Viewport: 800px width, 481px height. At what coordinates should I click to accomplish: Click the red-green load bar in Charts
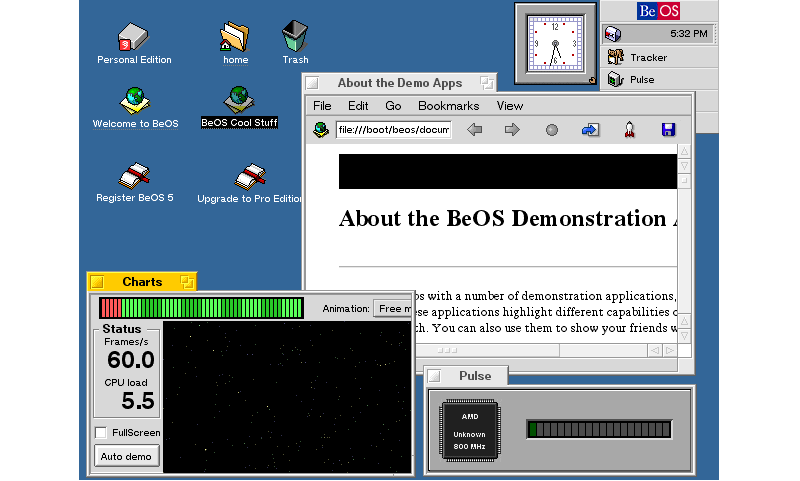pos(202,309)
